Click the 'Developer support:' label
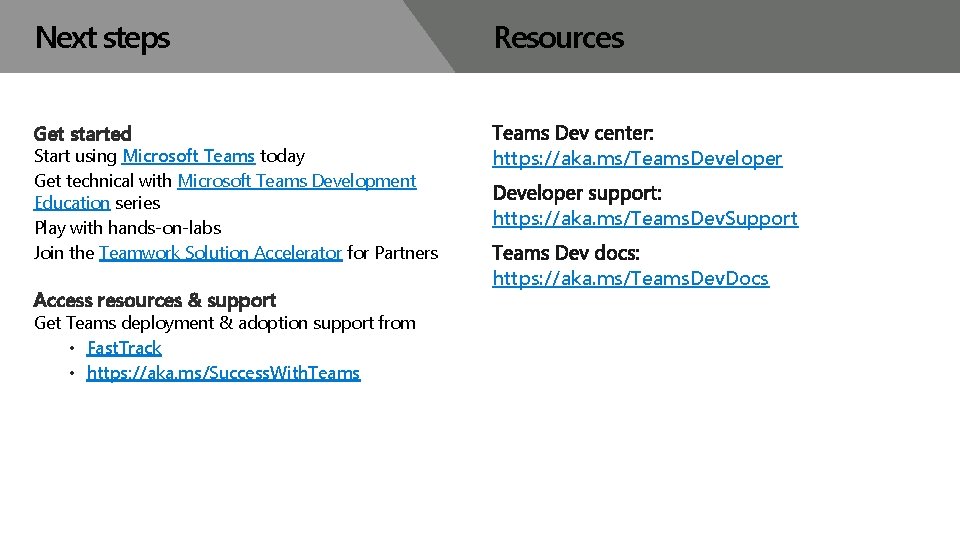 [577, 193]
